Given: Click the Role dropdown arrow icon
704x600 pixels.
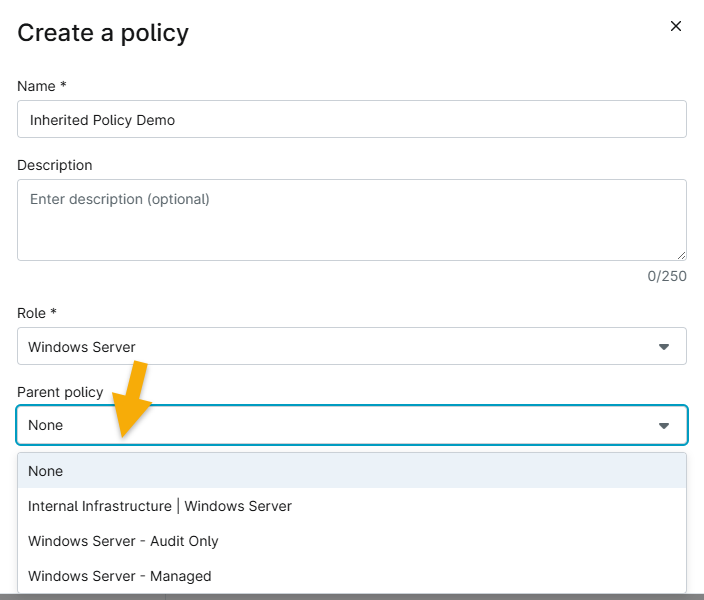Looking at the screenshot, I should pos(664,347).
